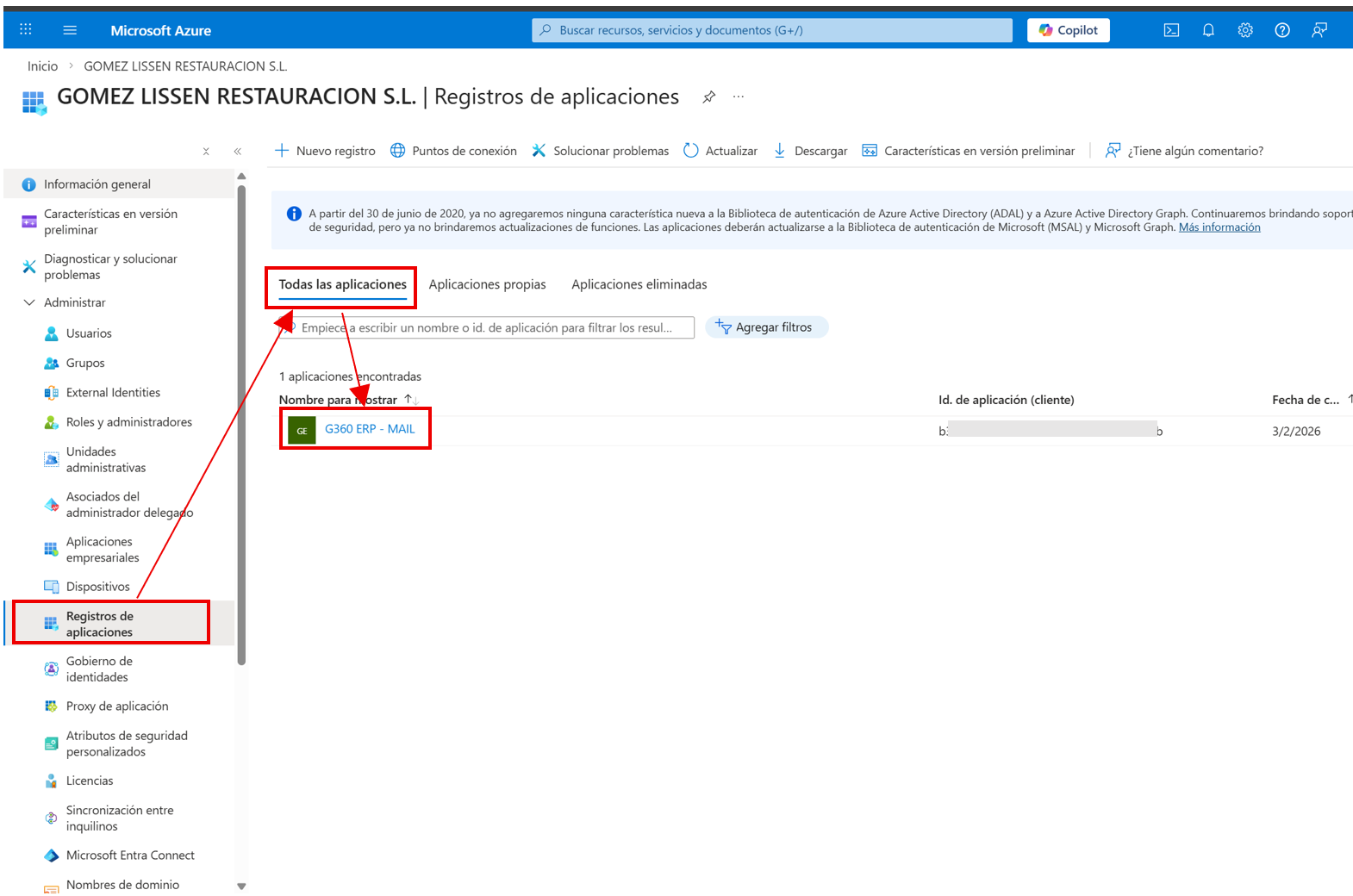The image size is (1353, 896).
Task: Open the notifications bell
Action: [x=1208, y=30]
